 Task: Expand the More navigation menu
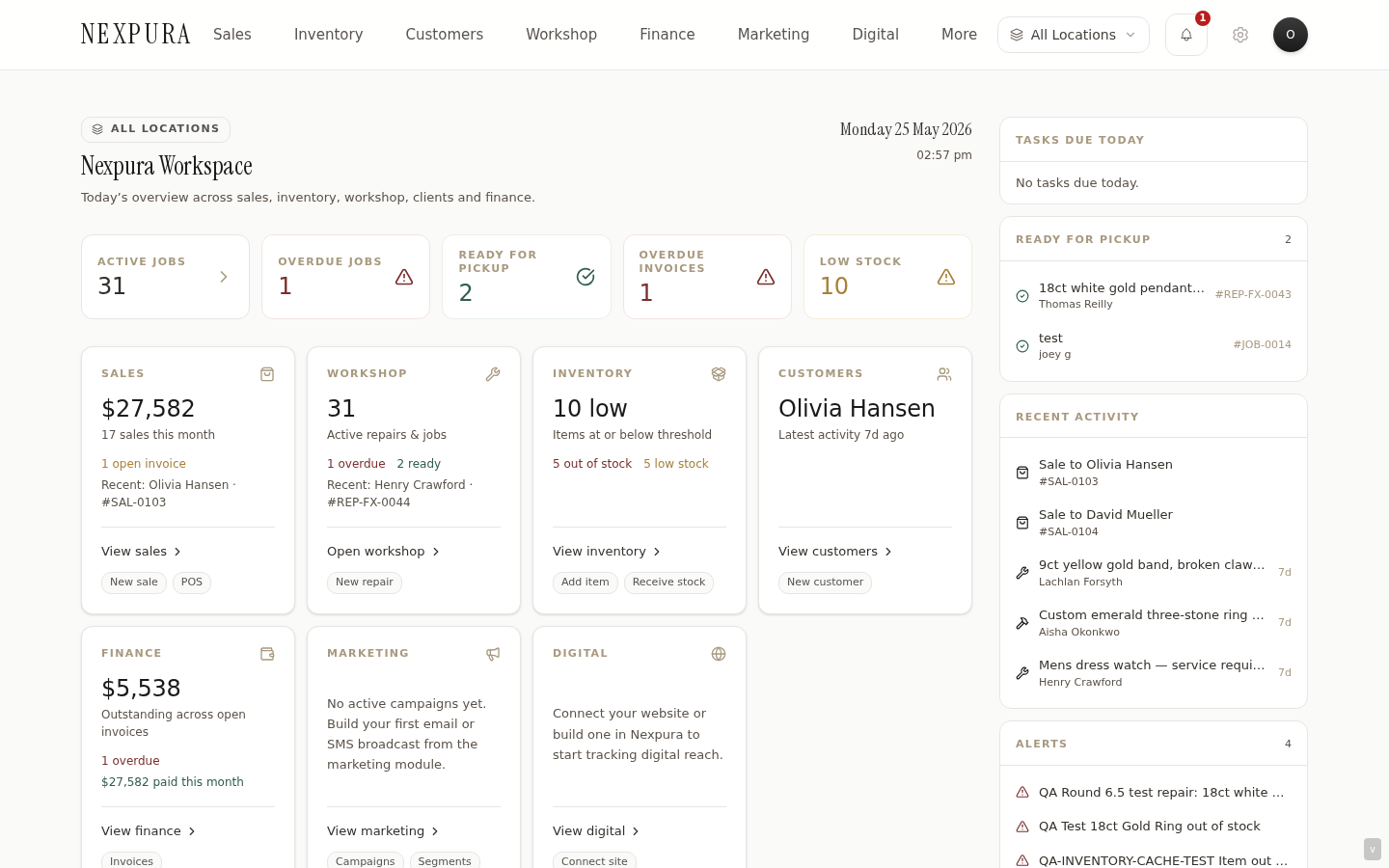coord(959,35)
